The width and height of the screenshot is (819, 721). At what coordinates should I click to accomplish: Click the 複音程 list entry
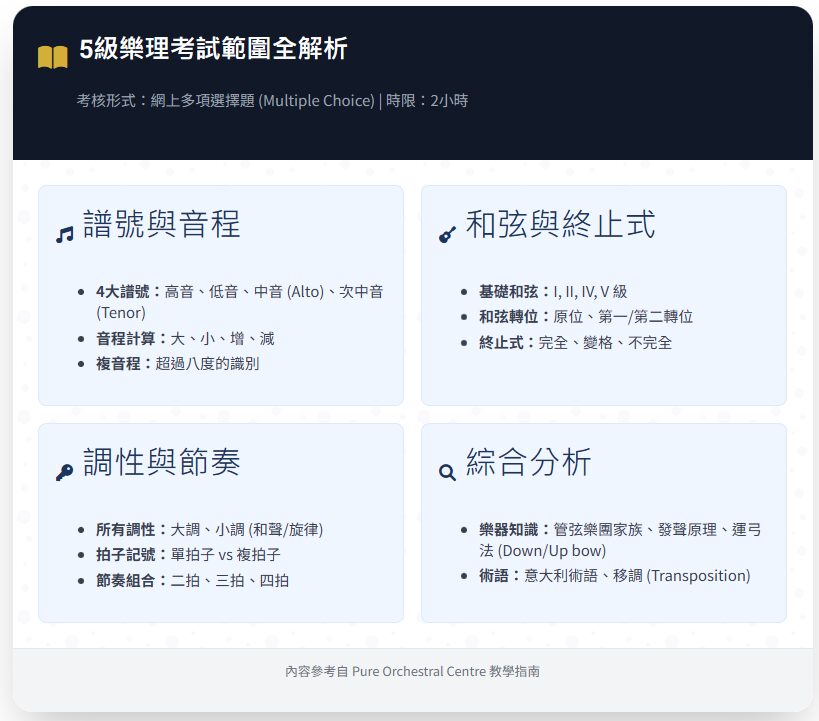[x=177, y=364]
